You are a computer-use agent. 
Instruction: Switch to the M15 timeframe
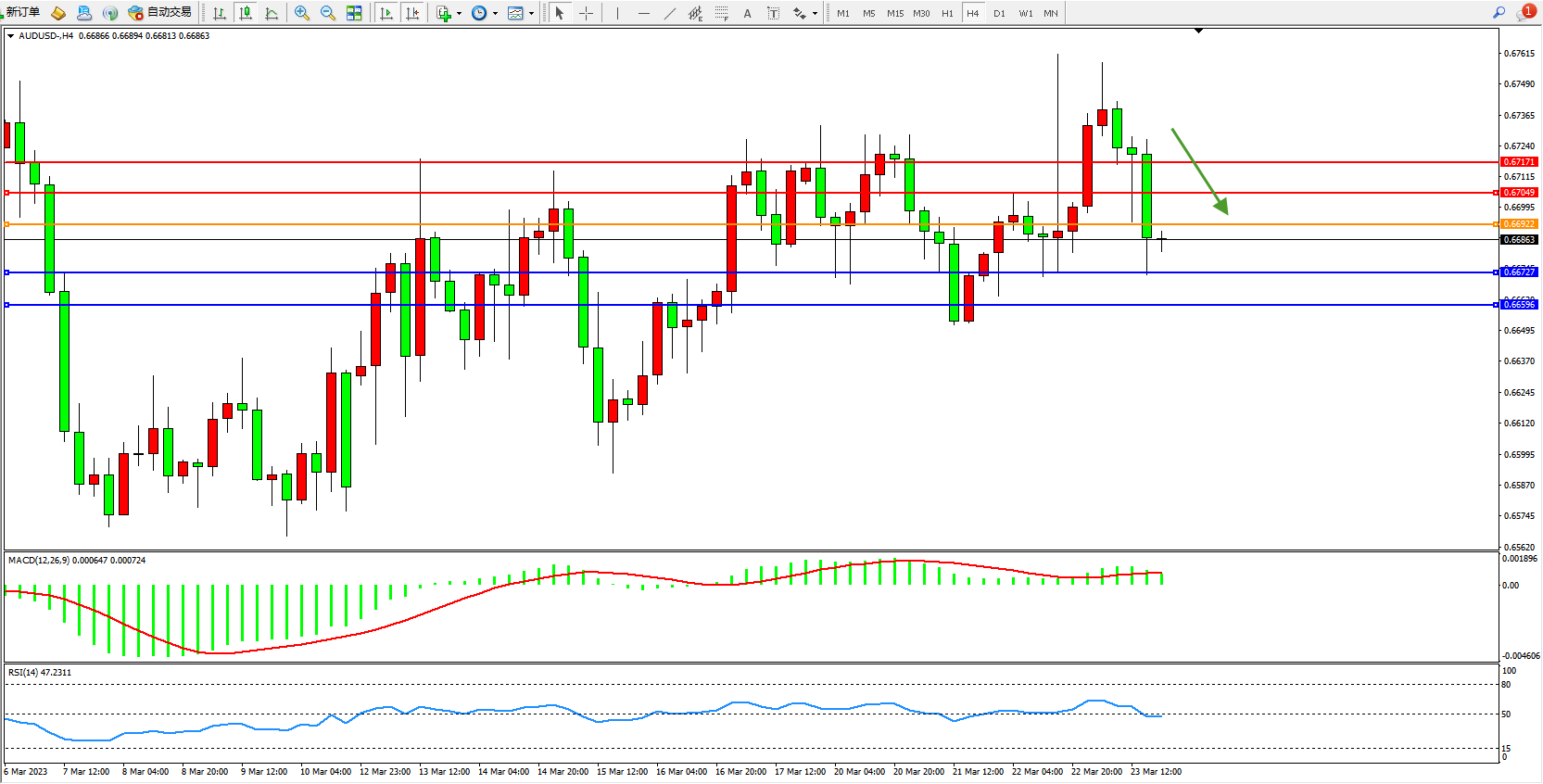pos(894,13)
